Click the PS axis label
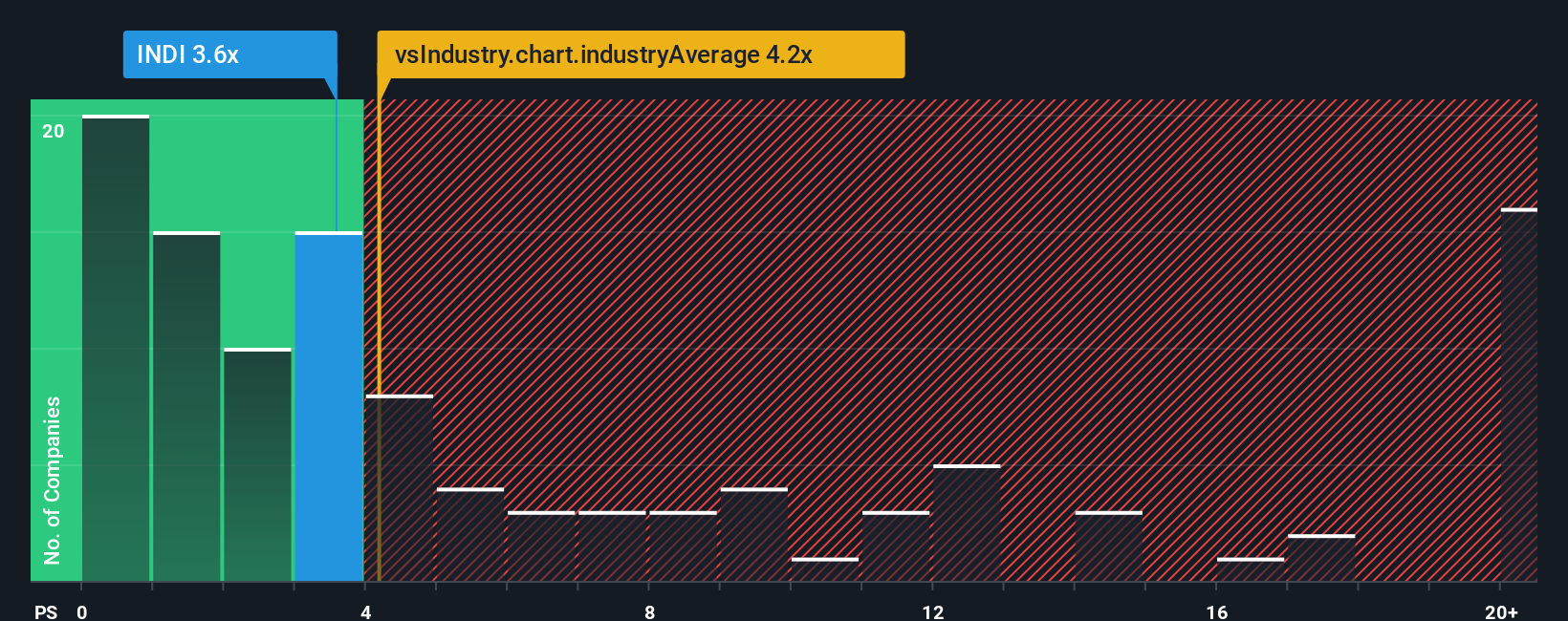Image resolution: width=1568 pixels, height=621 pixels. (46, 611)
